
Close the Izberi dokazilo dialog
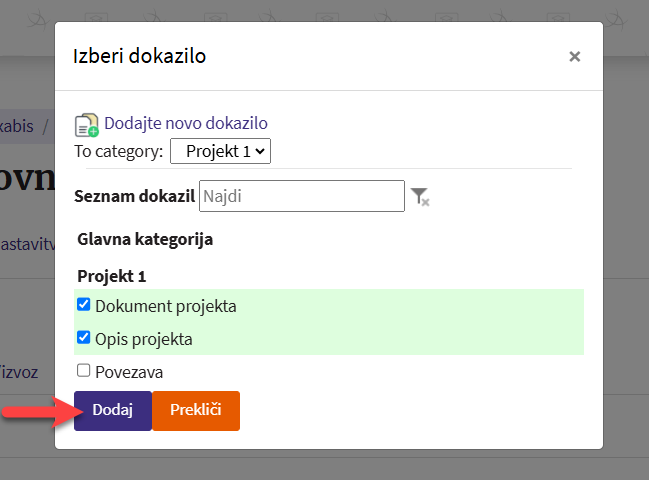pos(574,57)
